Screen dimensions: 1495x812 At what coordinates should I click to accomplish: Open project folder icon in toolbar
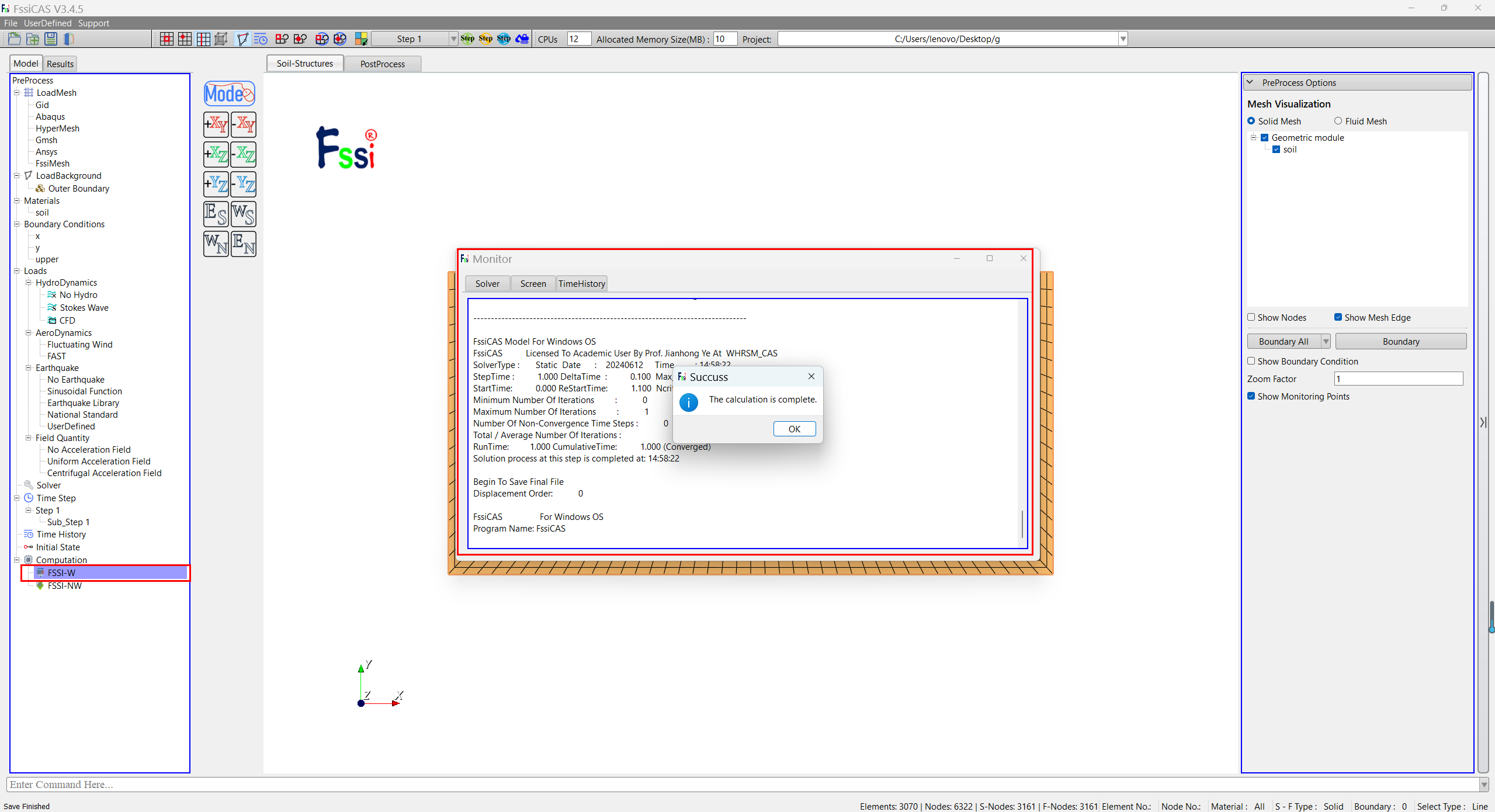coord(15,39)
